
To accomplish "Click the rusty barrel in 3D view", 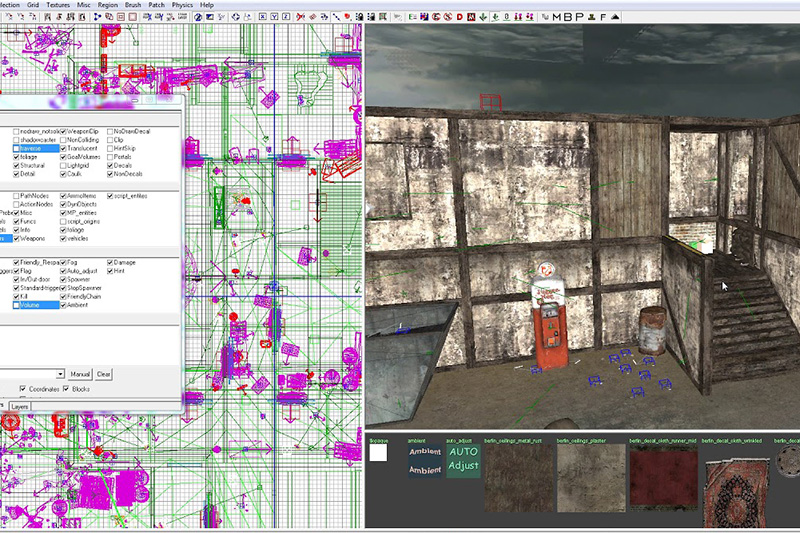I will 653,331.
